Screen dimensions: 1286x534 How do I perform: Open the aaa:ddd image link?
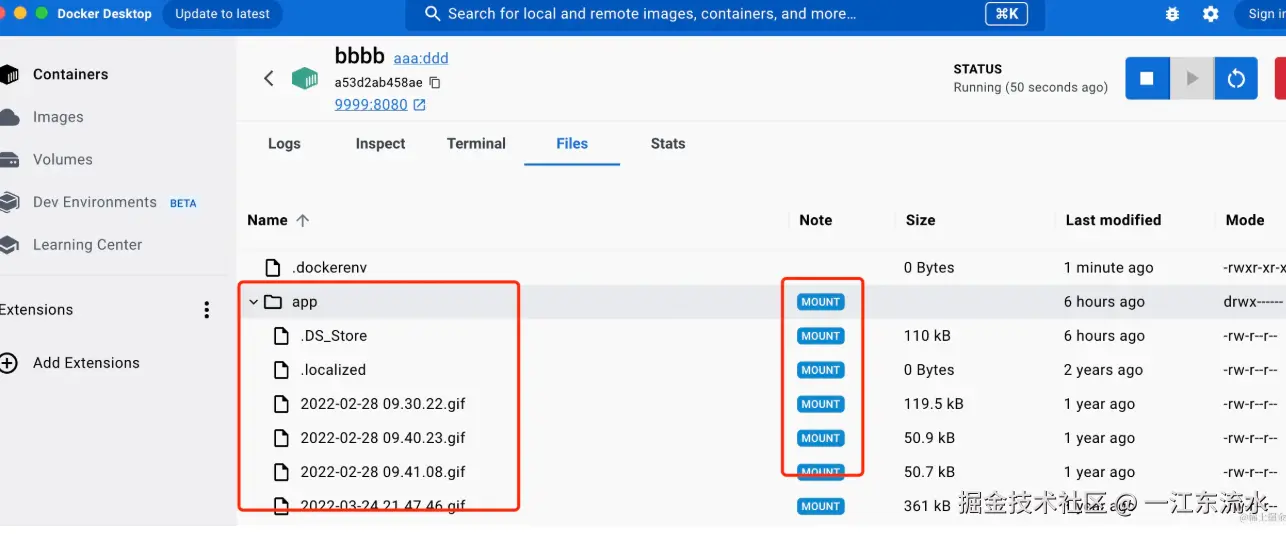click(x=421, y=58)
